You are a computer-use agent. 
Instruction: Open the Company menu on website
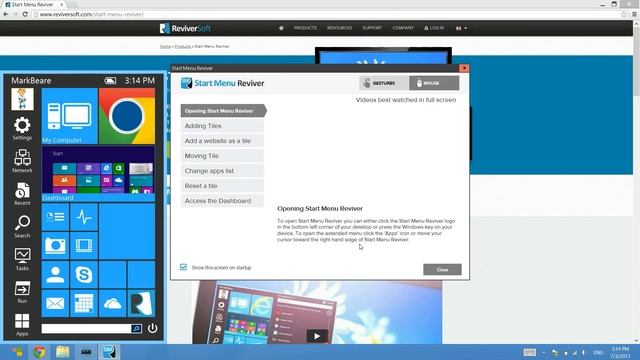403,28
